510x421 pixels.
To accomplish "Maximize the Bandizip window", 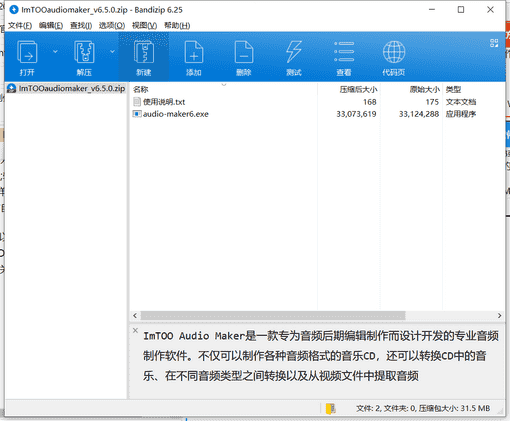I will 461,10.
